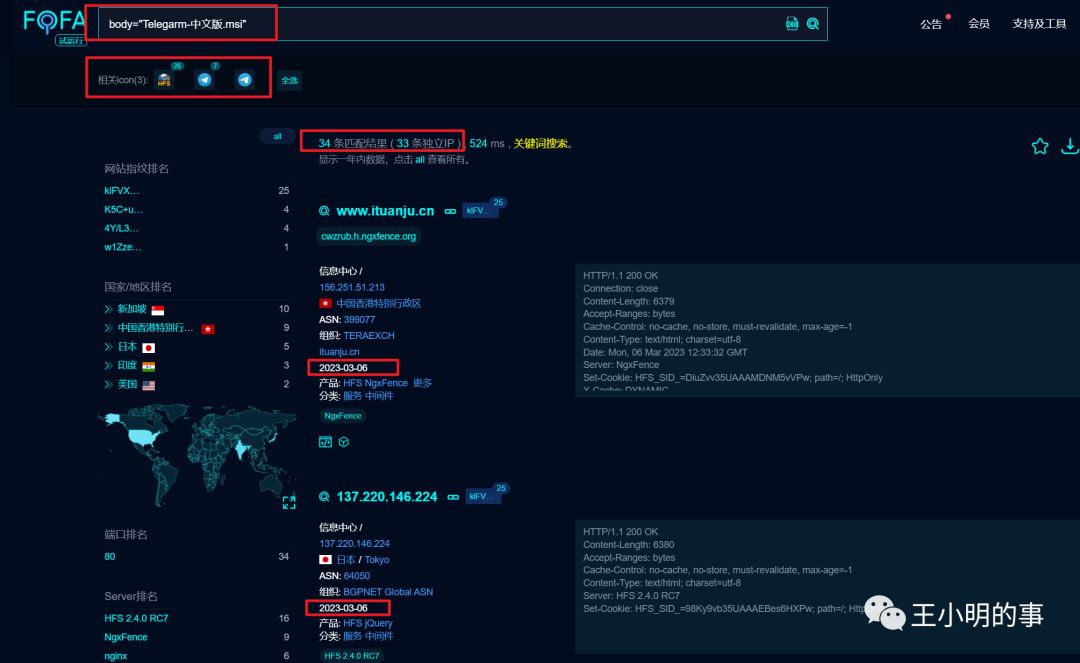Click the search magnifier icon in search bar
1080x663 pixels.
click(813, 24)
